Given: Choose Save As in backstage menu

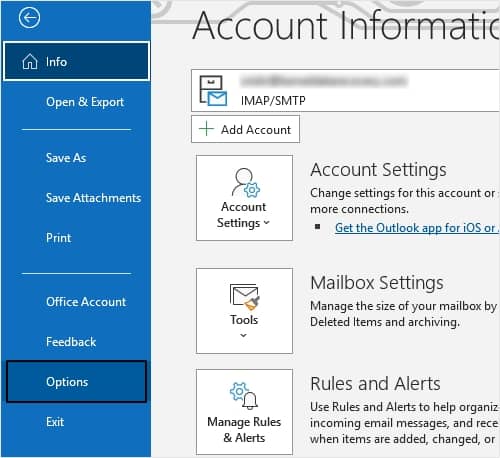Looking at the screenshot, I should [66, 158].
